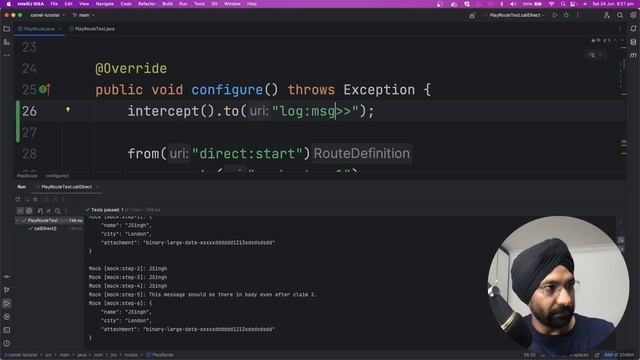Click PlayRoute in editor breadcrumb
Viewport: 640px width, 360px height.
point(27,176)
